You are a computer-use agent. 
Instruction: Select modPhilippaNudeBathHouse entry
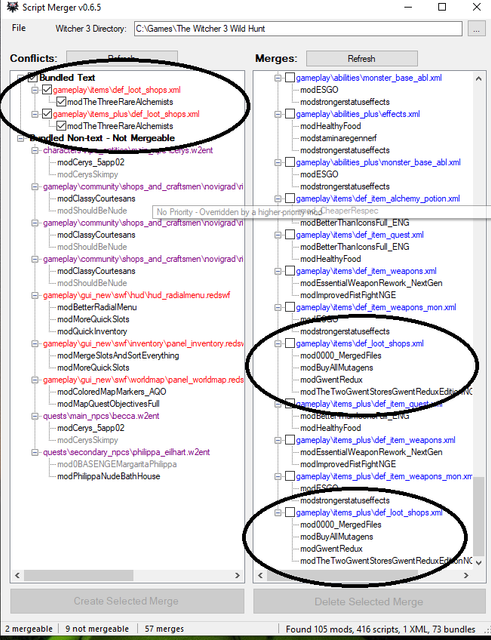(x=109, y=476)
